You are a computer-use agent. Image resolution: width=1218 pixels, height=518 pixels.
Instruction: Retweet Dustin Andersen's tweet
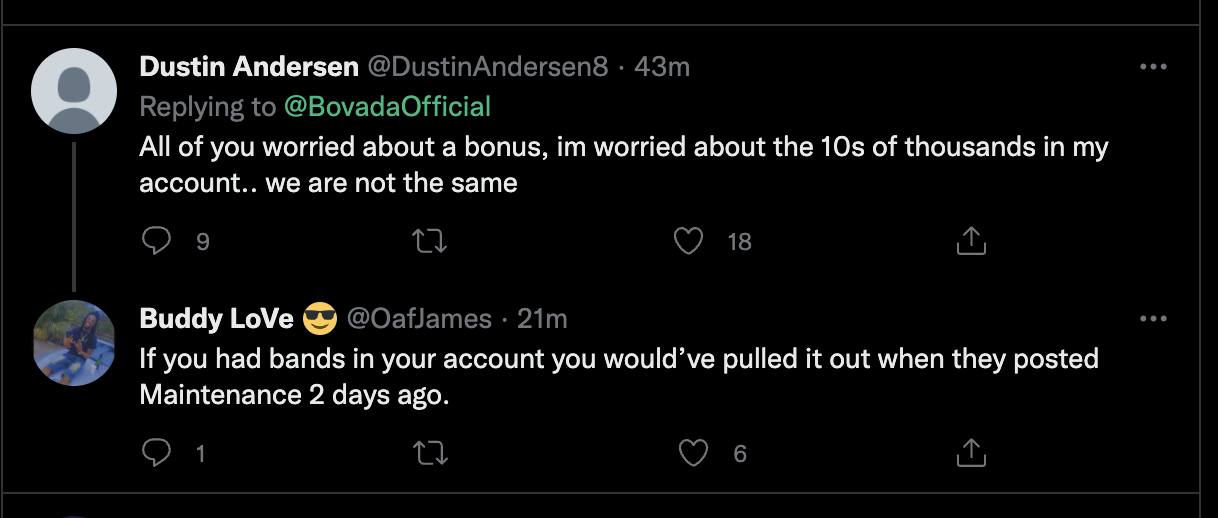pyautogui.click(x=430, y=241)
